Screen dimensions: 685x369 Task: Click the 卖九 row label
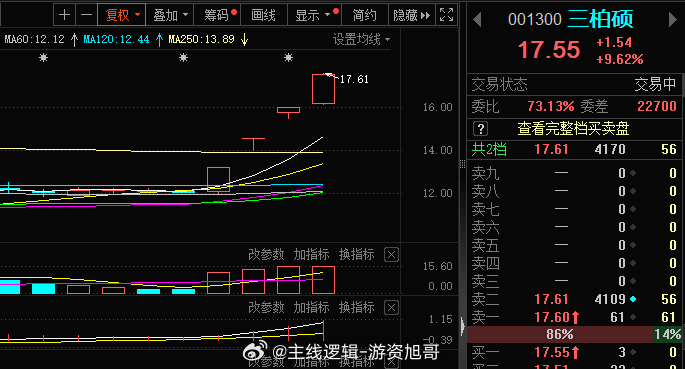[485, 174]
